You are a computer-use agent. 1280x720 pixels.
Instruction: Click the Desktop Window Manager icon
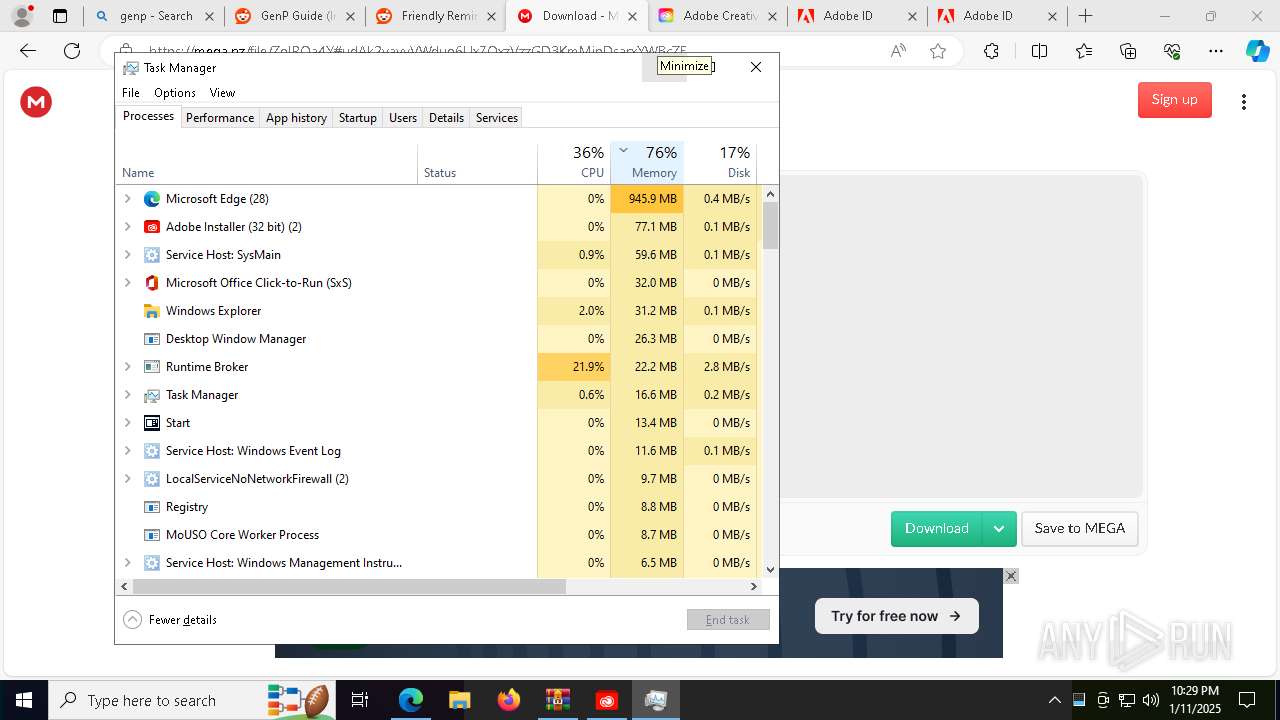tap(152, 339)
